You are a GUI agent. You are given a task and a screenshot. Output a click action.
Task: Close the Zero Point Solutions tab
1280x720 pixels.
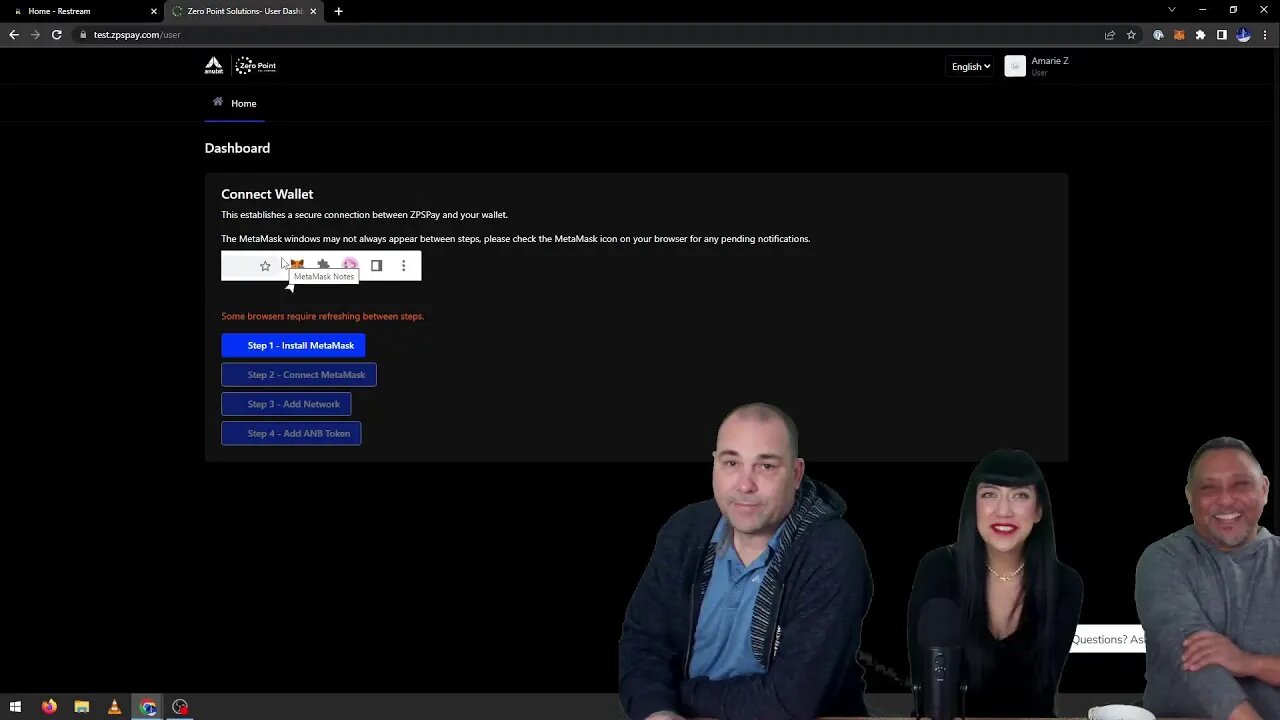313,11
